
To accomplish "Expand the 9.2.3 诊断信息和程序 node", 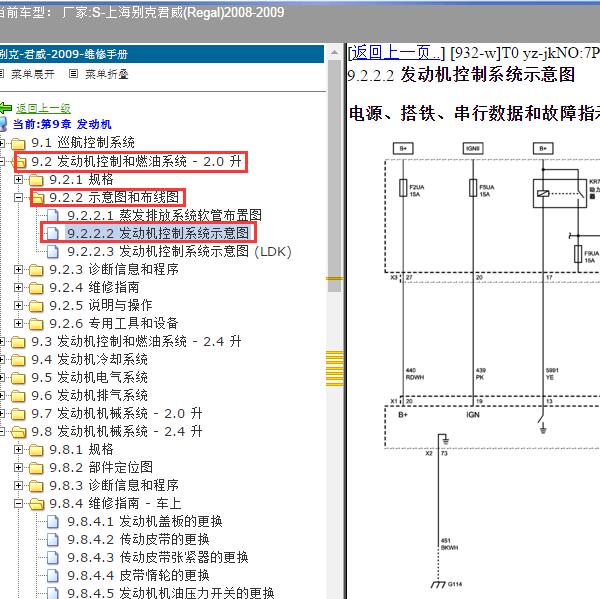I will coord(18,269).
